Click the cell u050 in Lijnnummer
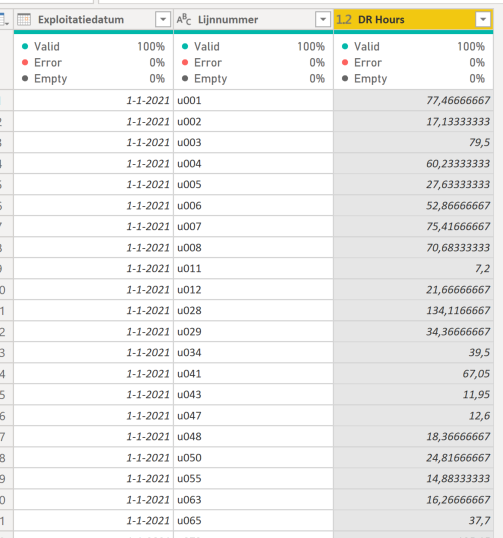 point(253,458)
